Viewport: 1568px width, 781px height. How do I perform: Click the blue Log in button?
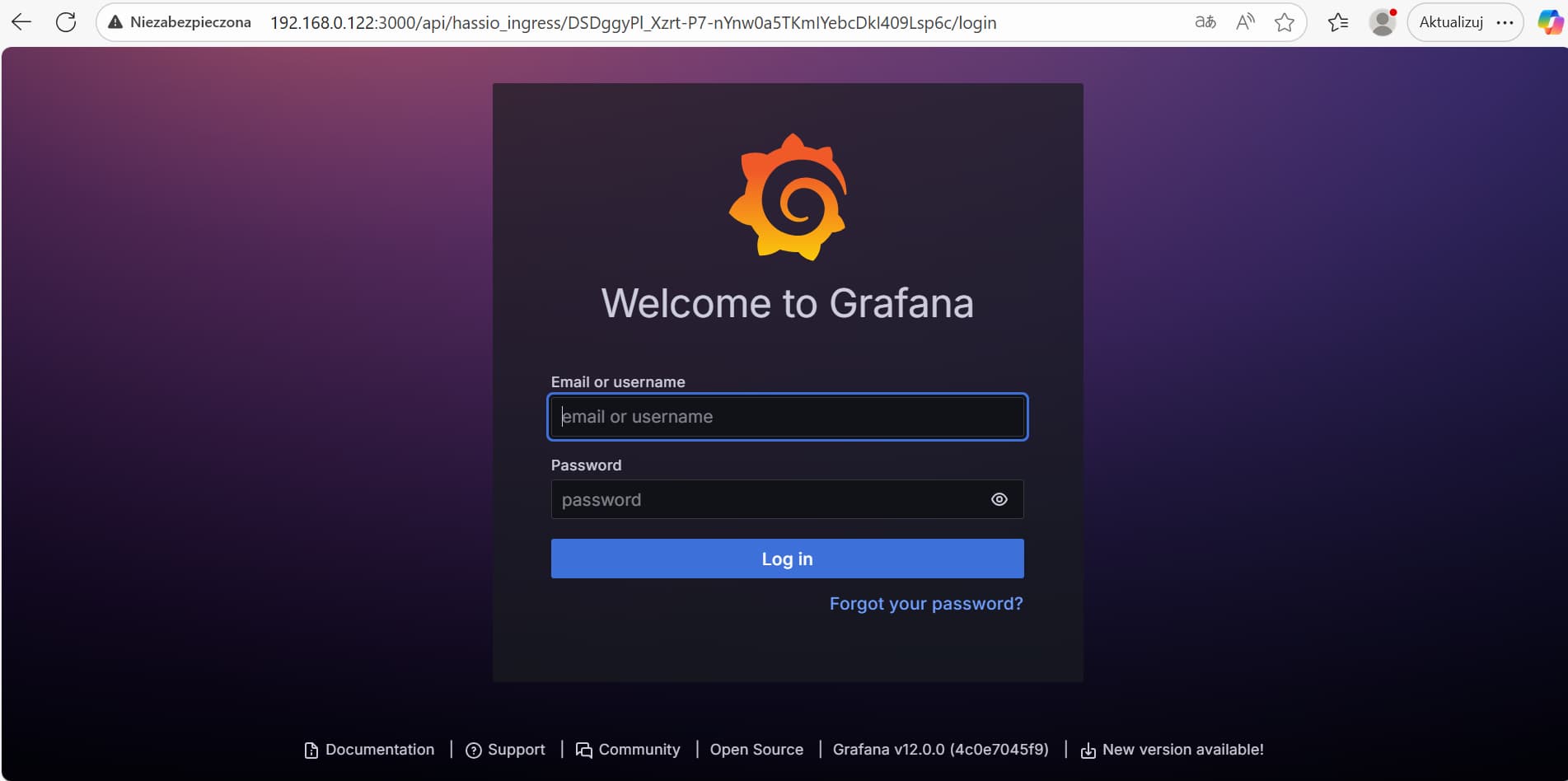(787, 559)
